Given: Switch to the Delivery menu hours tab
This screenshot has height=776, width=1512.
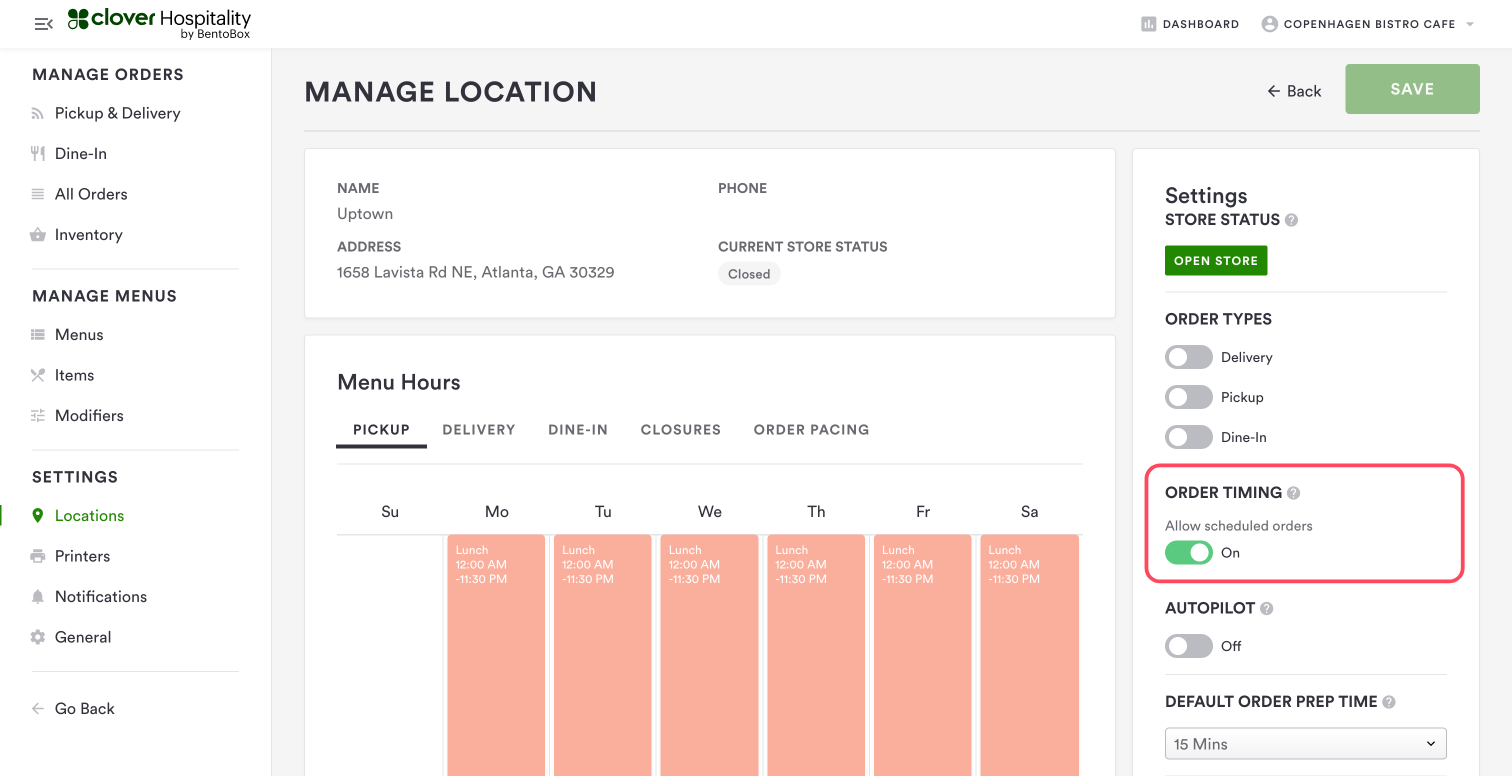Looking at the screenshot, I should click(478, 430).
